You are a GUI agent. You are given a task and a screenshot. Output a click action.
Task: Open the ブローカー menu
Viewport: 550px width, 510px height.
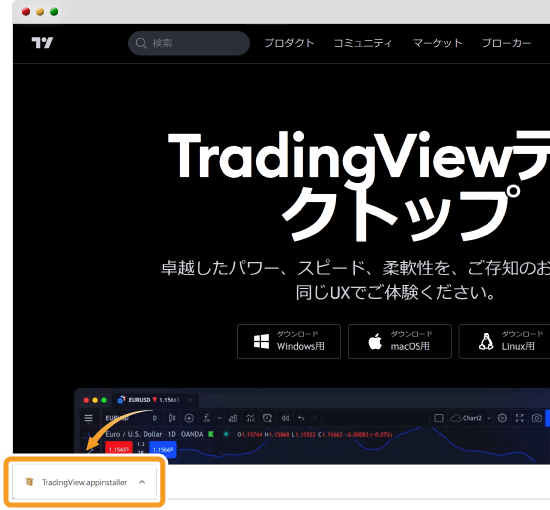coord(507,43)
